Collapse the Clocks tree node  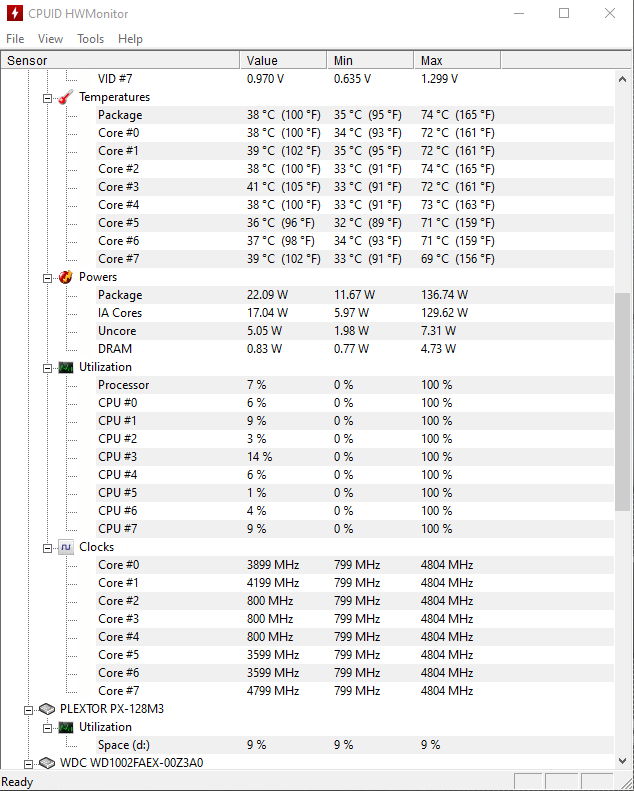[x=47, y=548]
